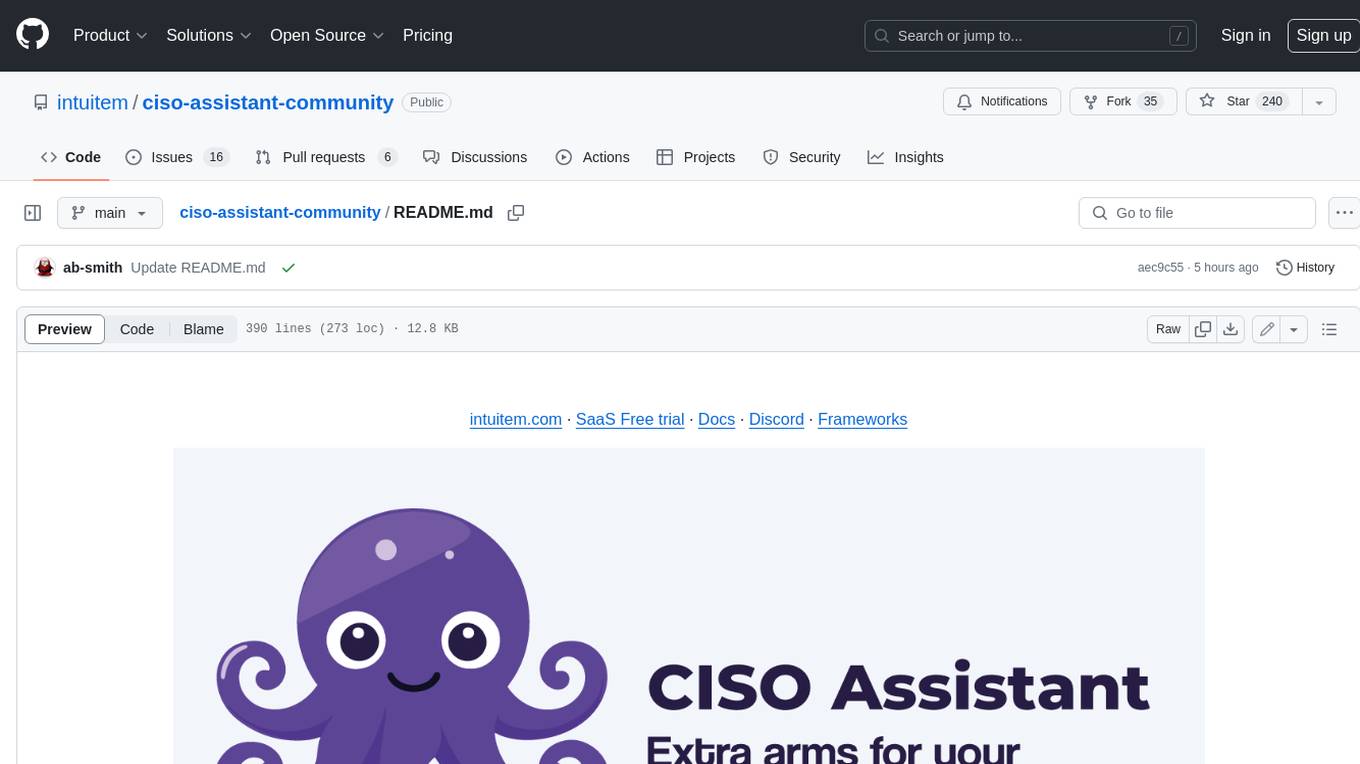Image resolution: width=1360 pixels, height=764 pixels.
Task: Switch to the Code tab
Action: click(x=71, y=157)
